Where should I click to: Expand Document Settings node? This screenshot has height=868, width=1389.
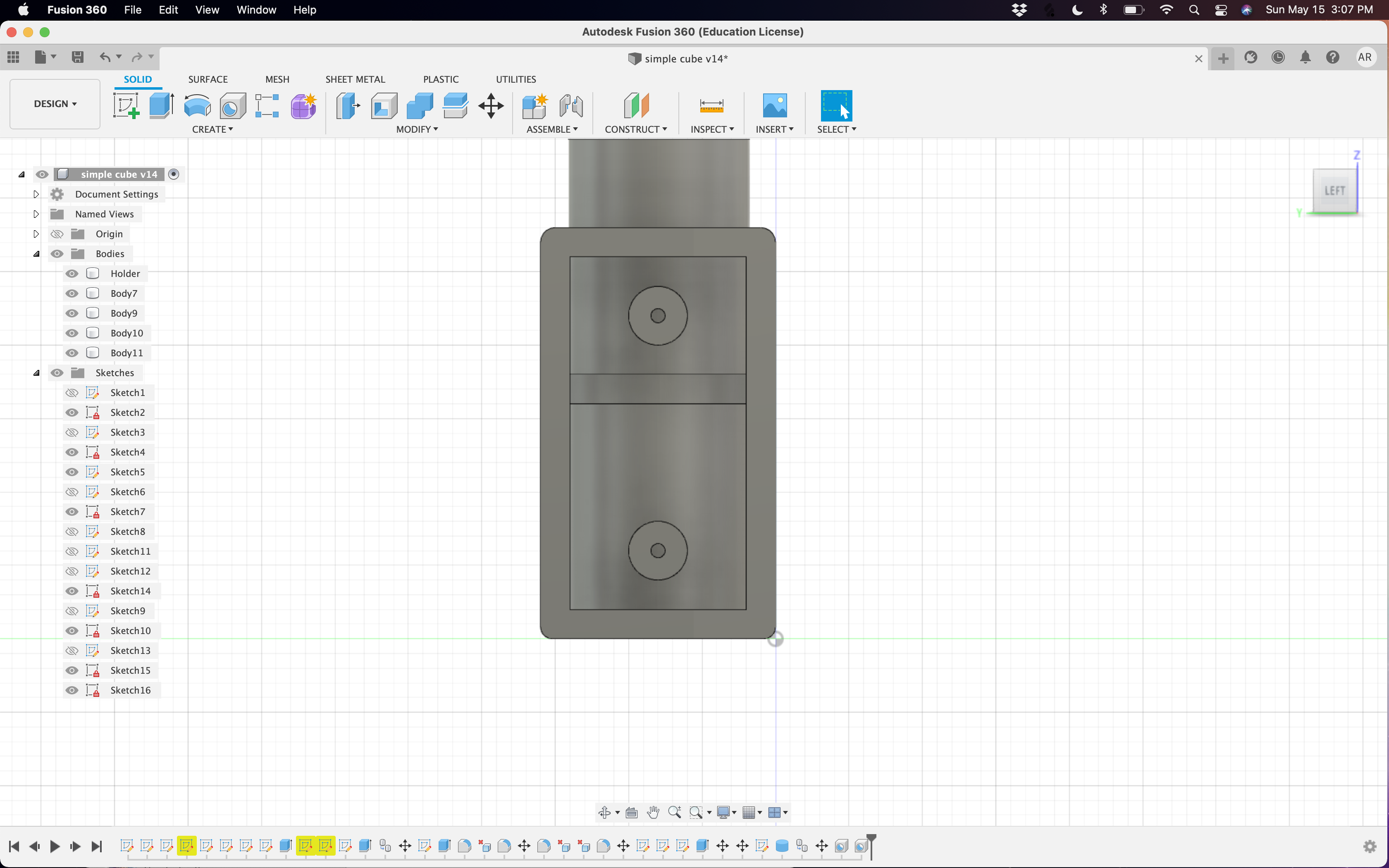[x=36, y=194]
